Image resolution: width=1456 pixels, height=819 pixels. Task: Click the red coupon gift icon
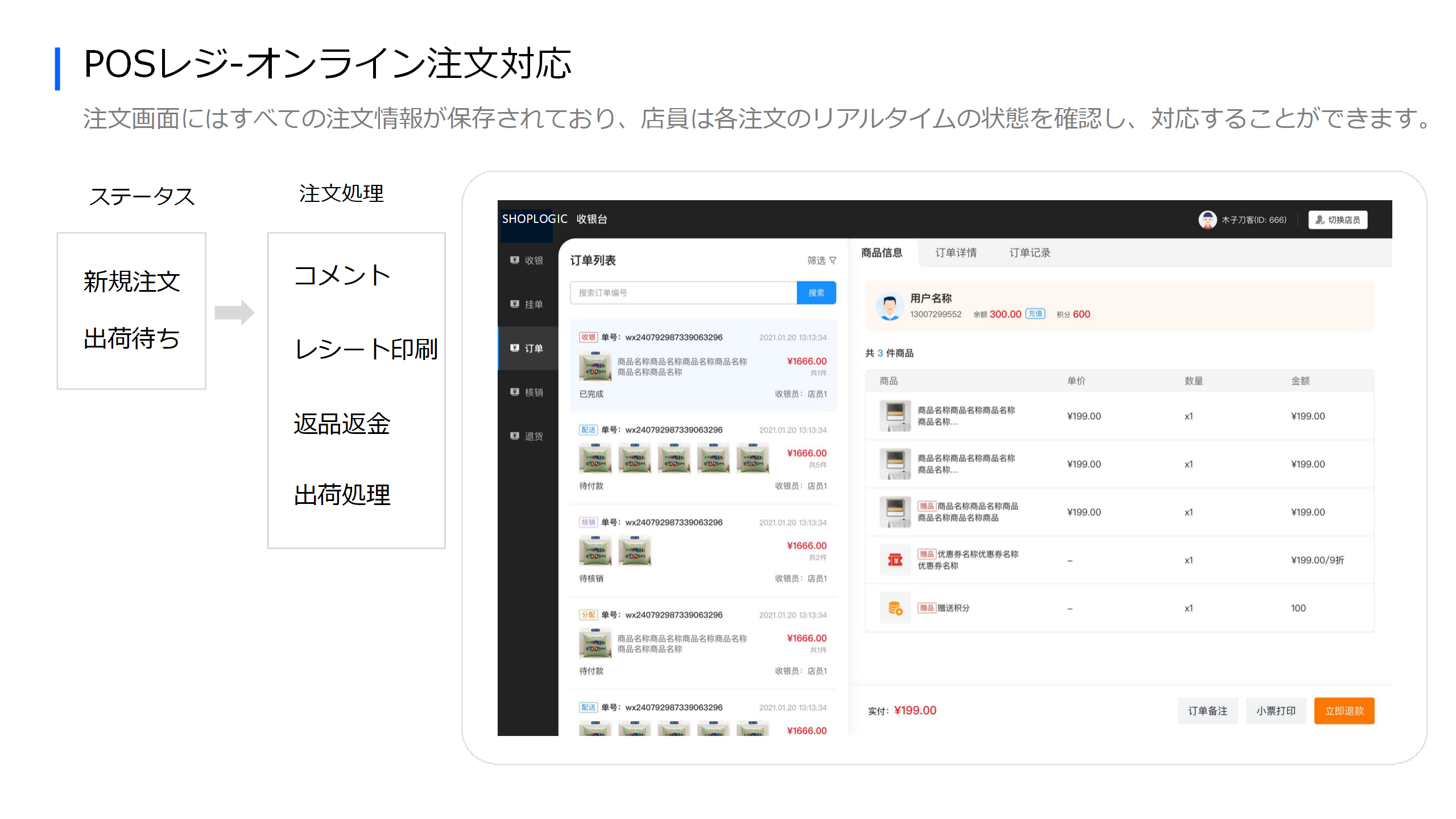tap(895, 560)
